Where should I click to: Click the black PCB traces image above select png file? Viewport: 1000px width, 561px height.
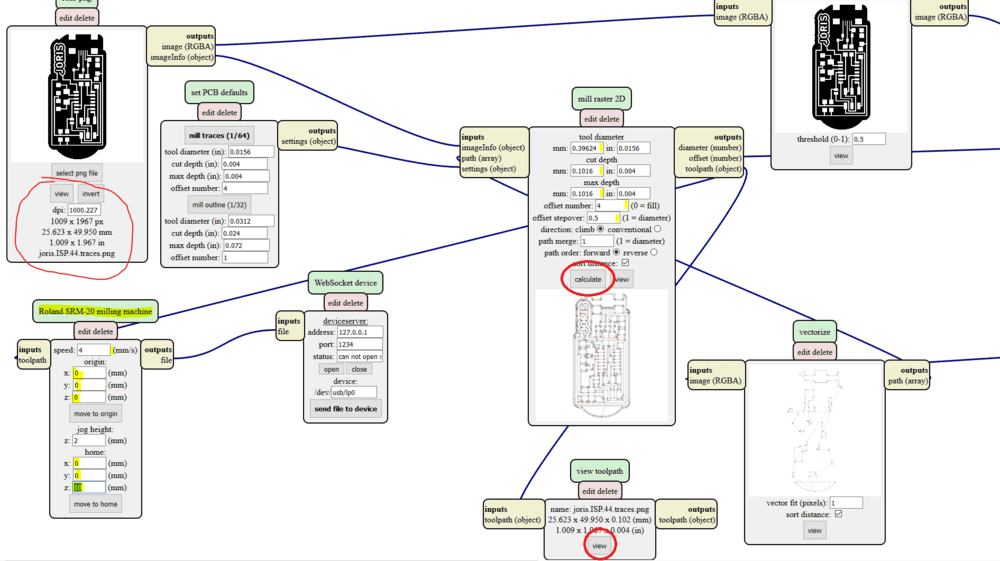pyautogui.click(x=77, y=97)
